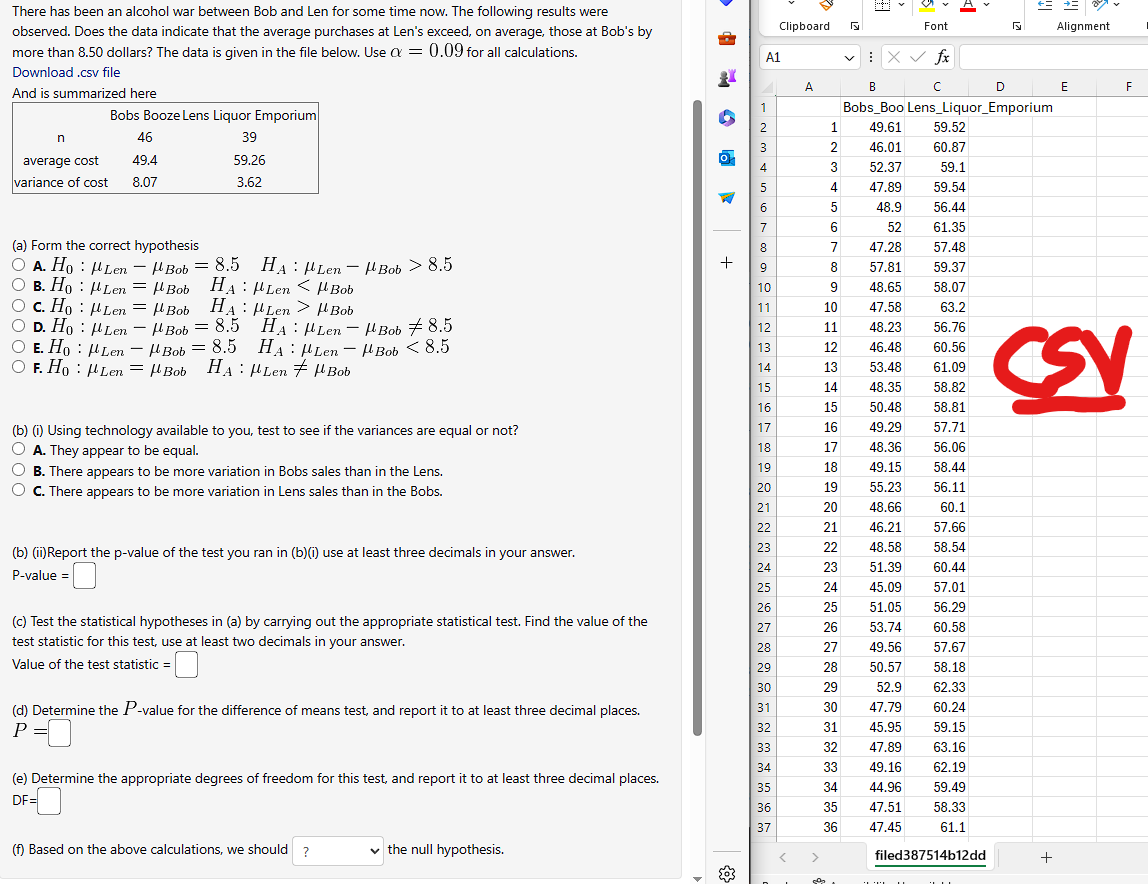1148x884 pixels.
Task: Open the paper plane Drop icon in the sidebar
Action: [726, 197]
